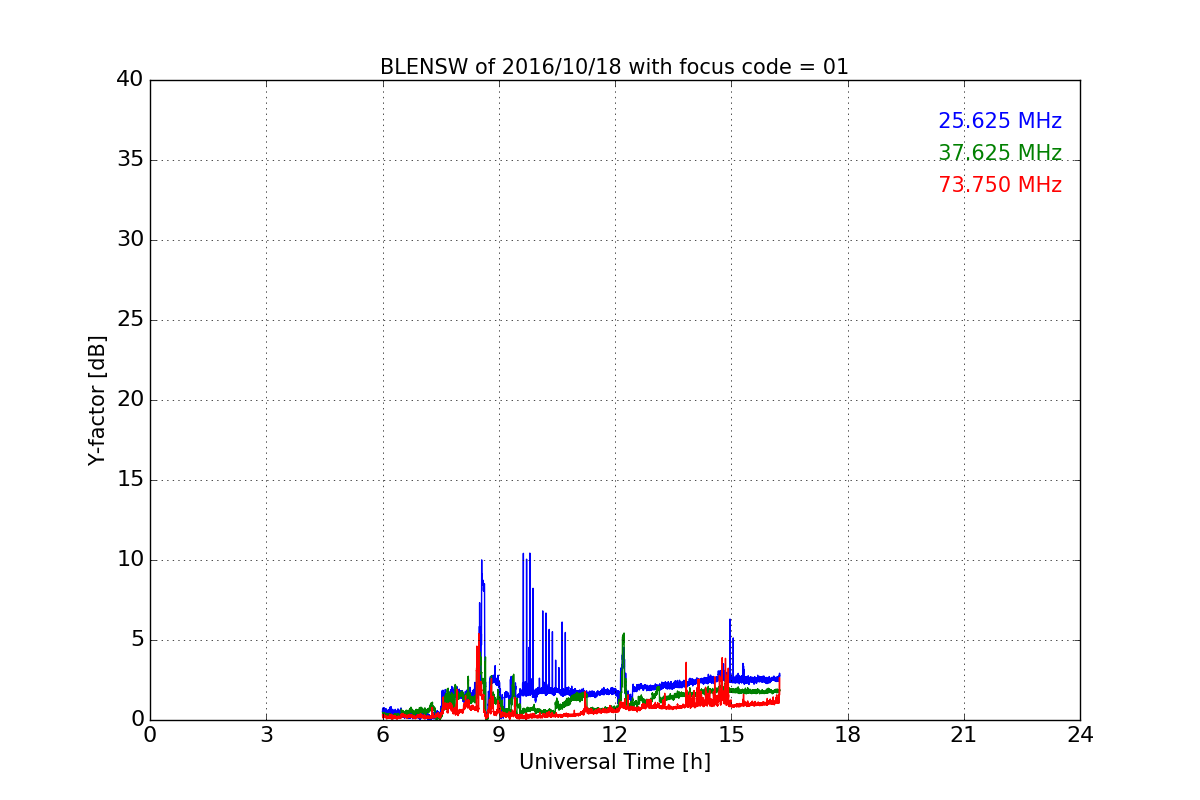The image size is (1200, 800).
Task: Click the 'Y-factor [dB]' axis label
Action: 97,400
